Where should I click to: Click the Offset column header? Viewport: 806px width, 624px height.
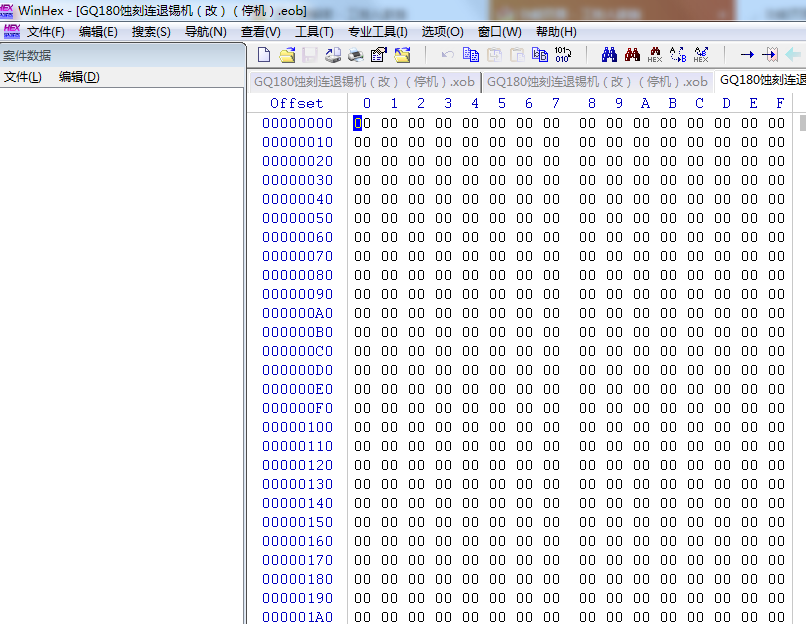click(297, 103)
